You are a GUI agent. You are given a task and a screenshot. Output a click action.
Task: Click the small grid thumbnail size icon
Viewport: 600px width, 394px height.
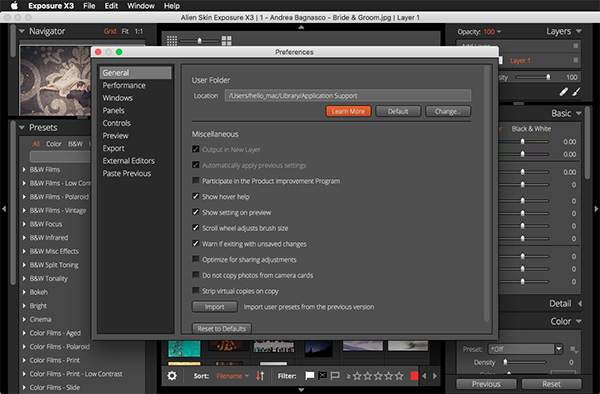click(172, 41)
